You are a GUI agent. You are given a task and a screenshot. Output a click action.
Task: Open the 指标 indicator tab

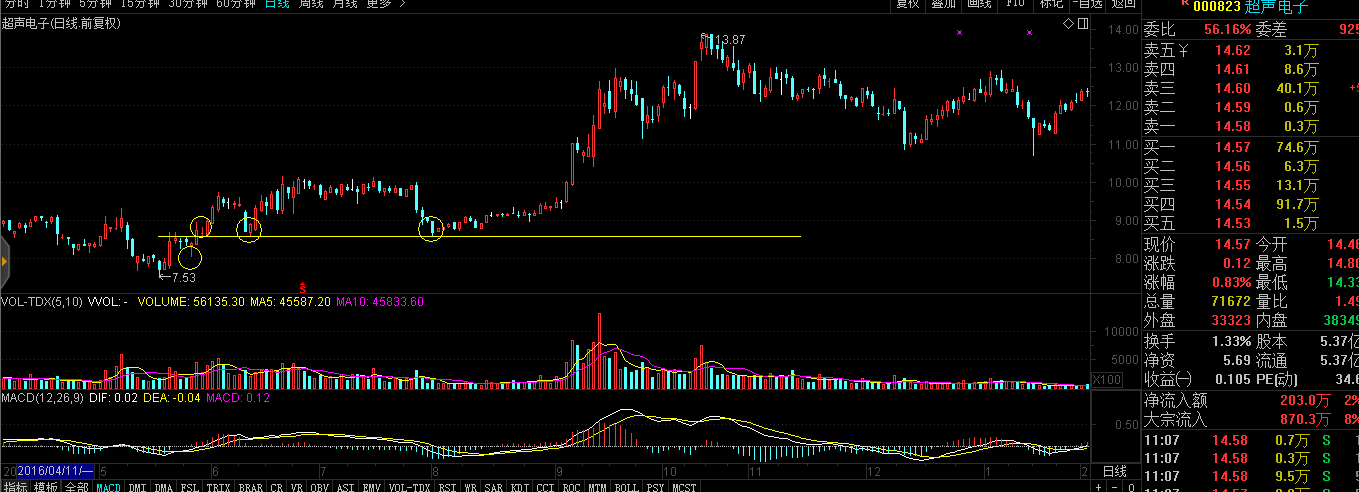pos(15,487)
